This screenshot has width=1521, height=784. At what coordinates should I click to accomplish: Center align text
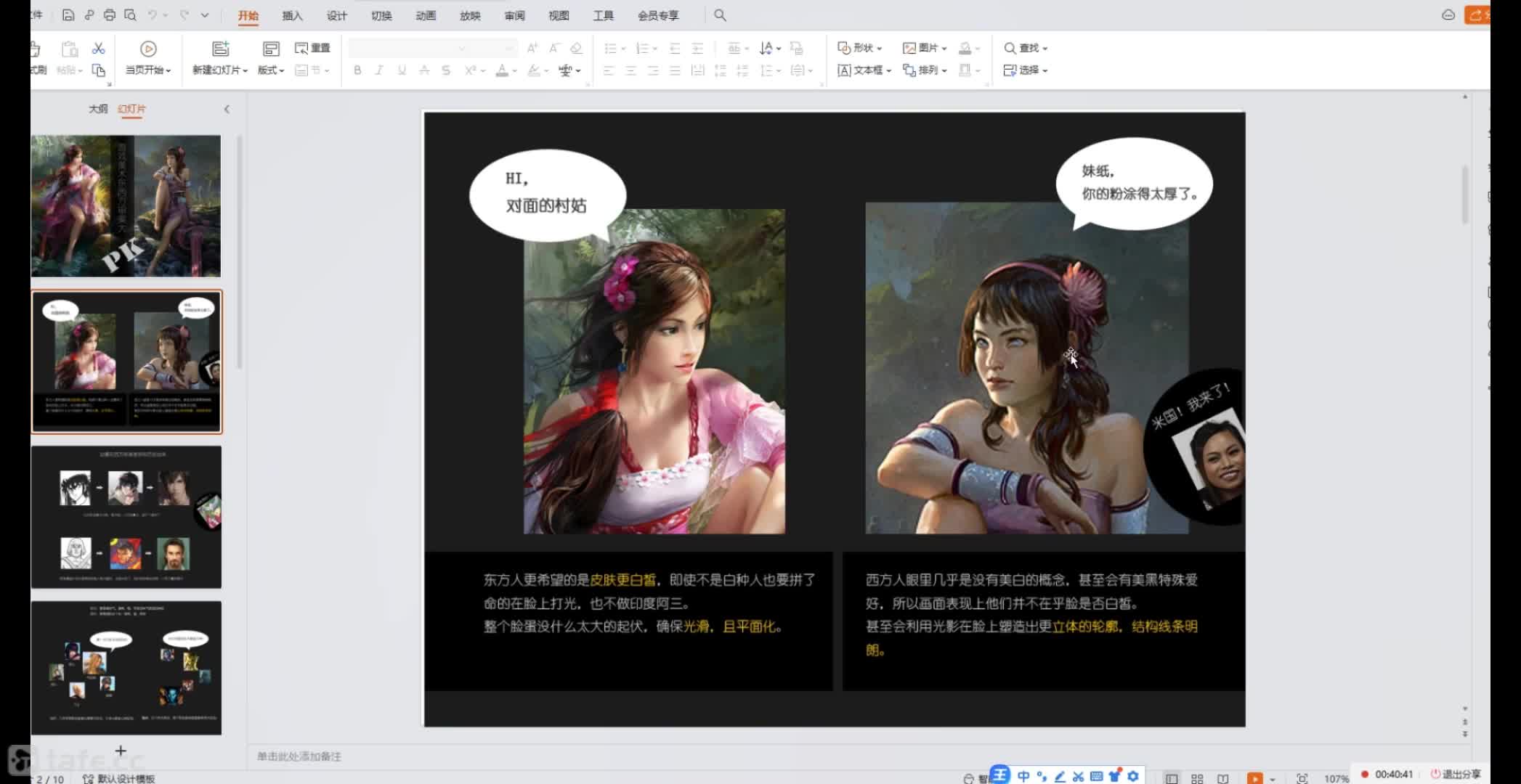[630, 70]
